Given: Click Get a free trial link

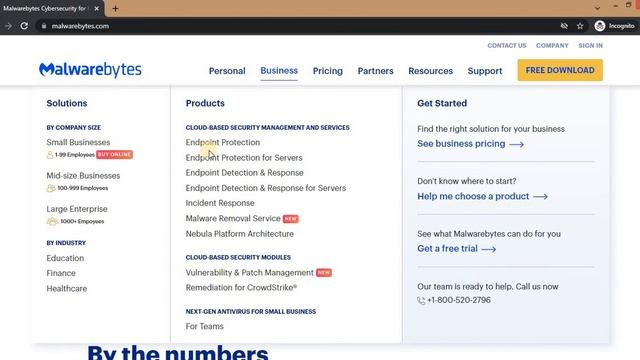Looking at the screenshot, I should [x=447, y=249].
